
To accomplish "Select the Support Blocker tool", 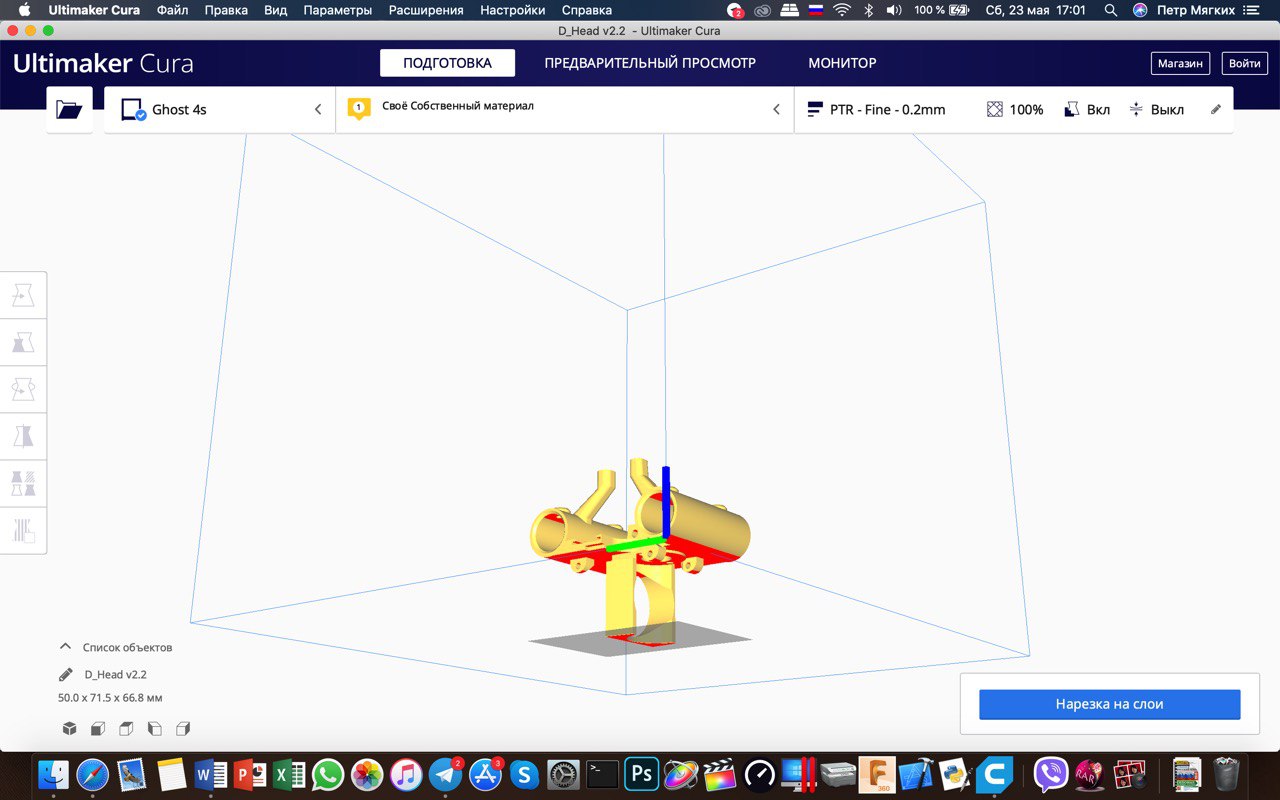I will click(x=23, y=530).
